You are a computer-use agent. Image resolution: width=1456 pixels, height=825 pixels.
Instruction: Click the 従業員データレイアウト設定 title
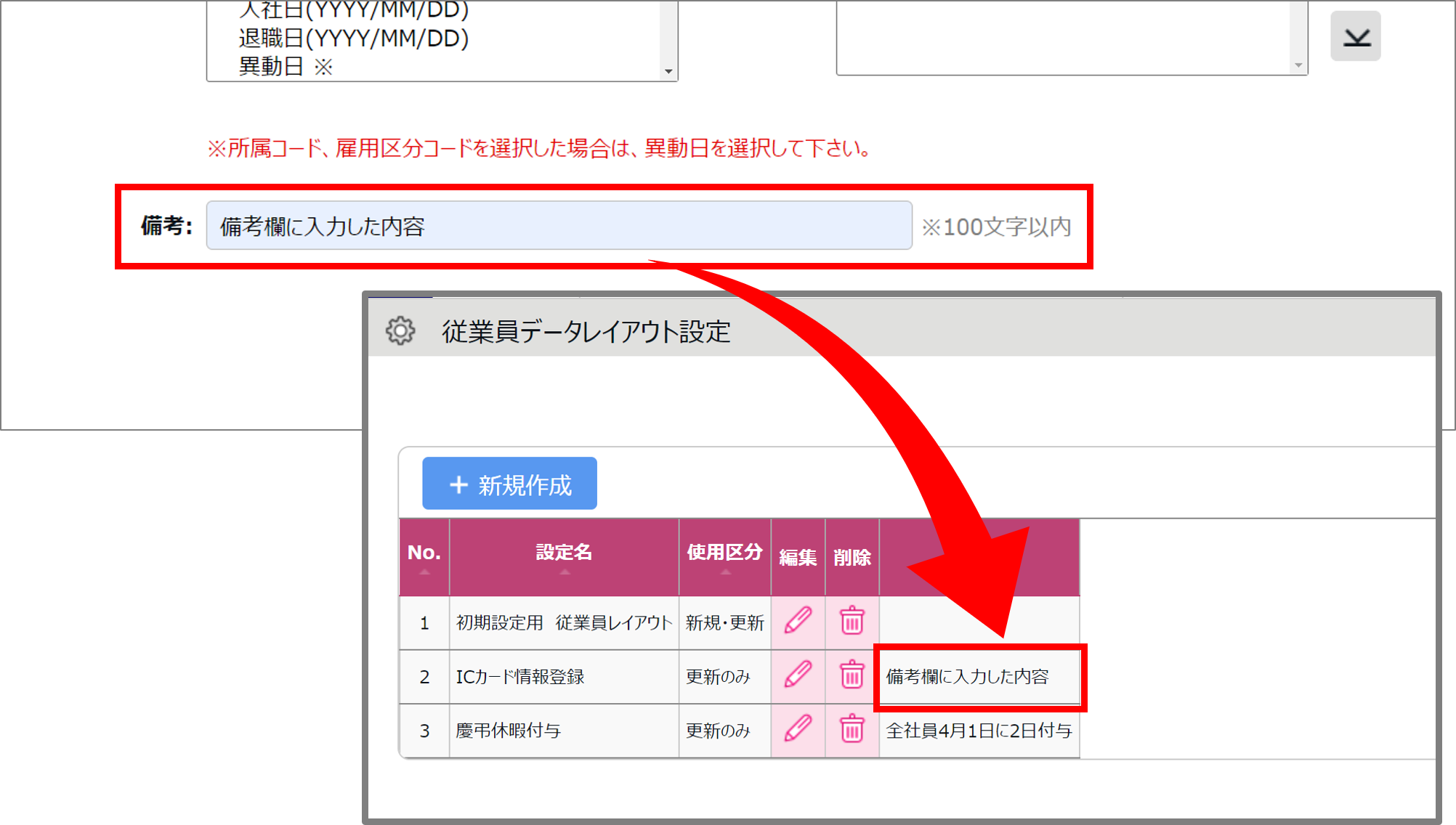click(586, 332)
